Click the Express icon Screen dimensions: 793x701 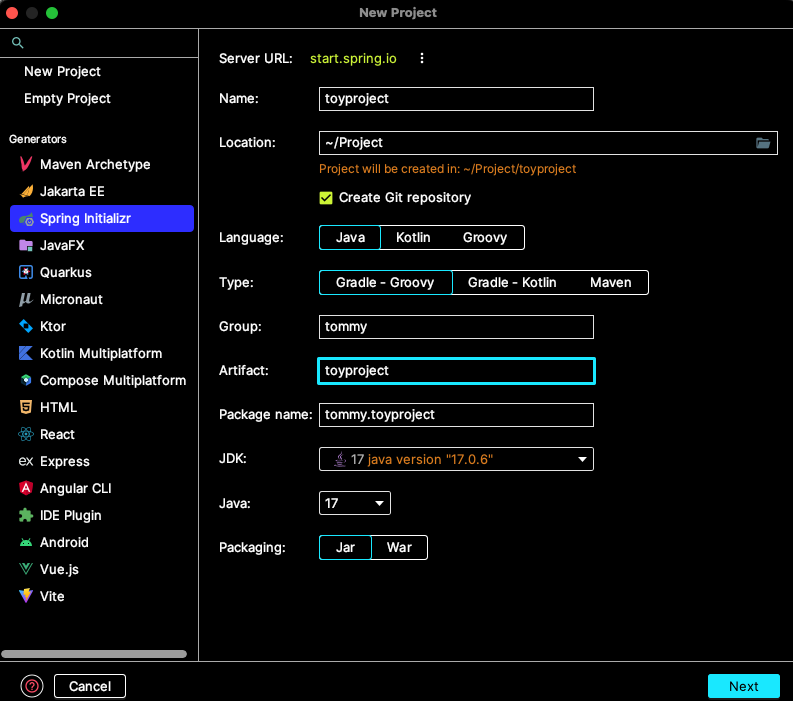[26, 461]
